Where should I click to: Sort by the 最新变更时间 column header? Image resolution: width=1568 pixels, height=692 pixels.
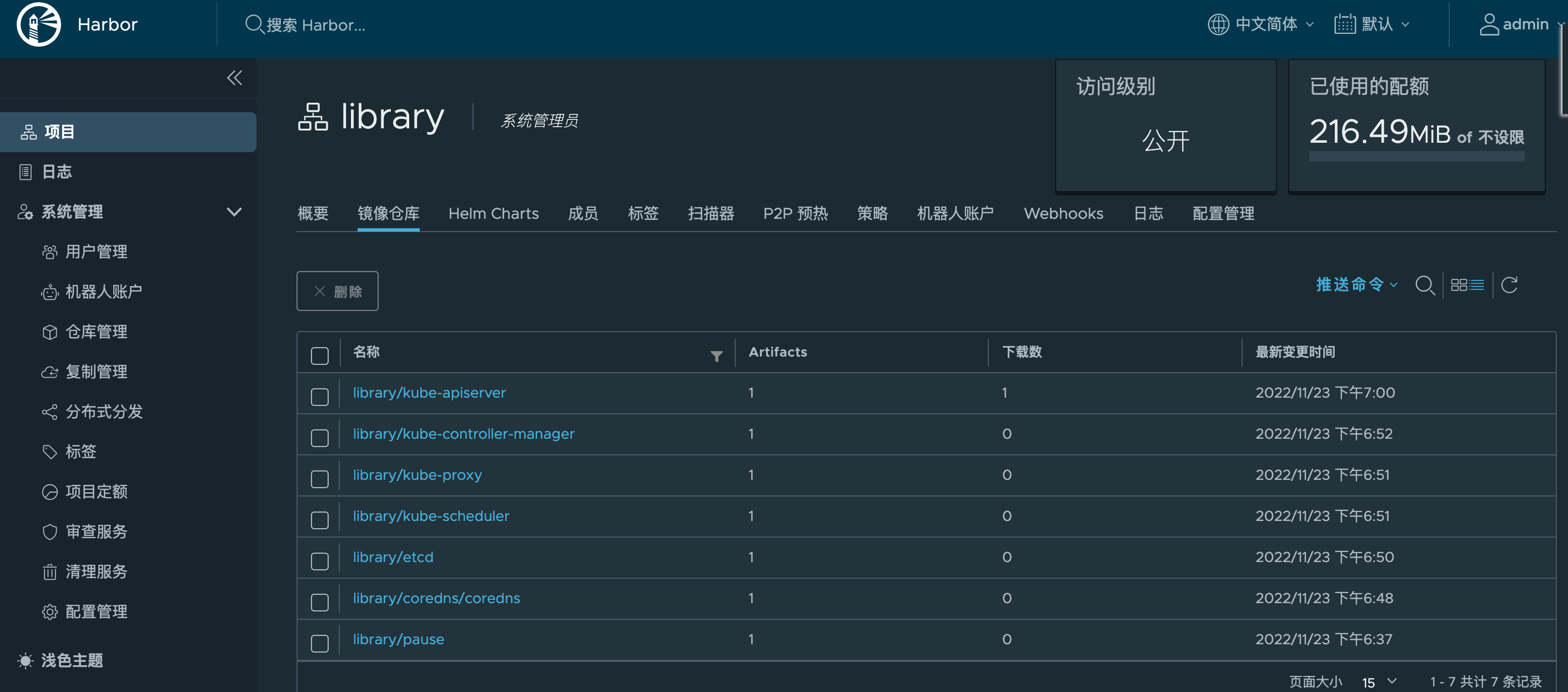pyautogui.click(x=1295, y=352)
